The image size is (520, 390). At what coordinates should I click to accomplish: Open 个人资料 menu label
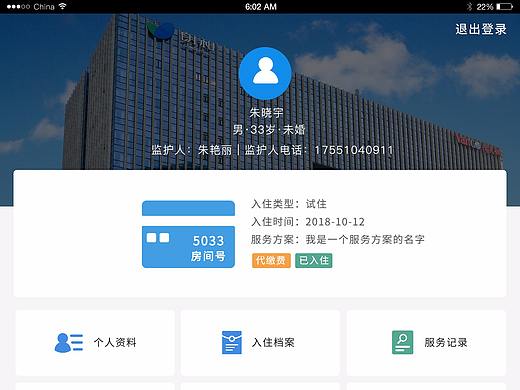click(115, 342)
